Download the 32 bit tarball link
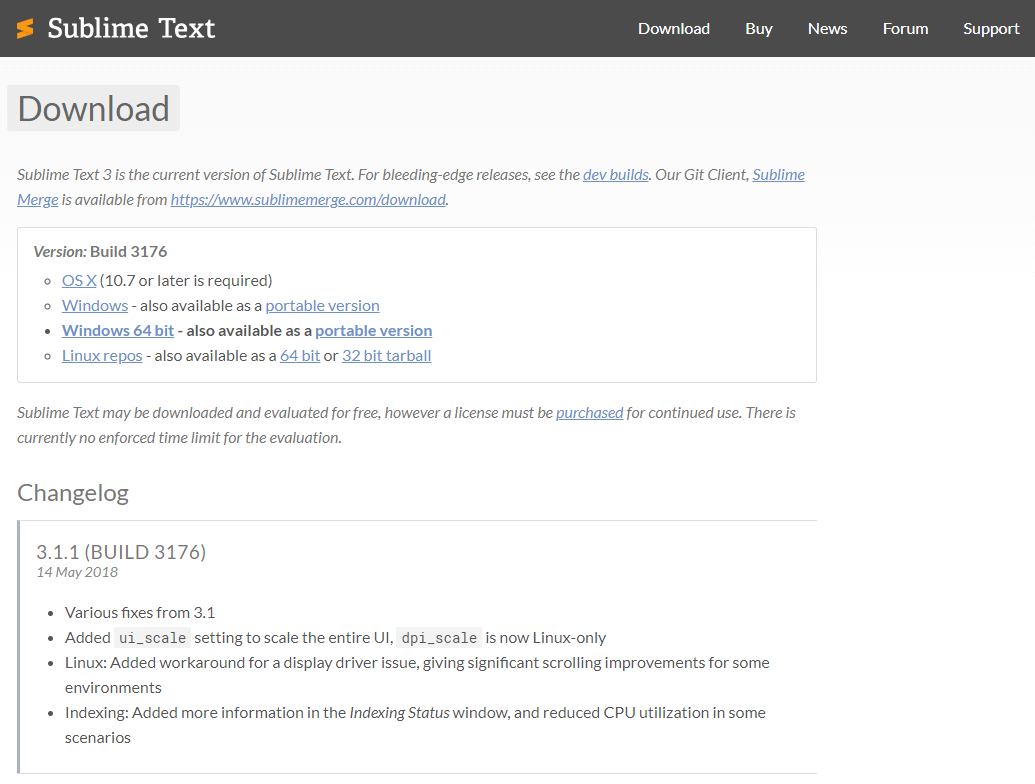1035x784 pixels. (x=386, y=356)
